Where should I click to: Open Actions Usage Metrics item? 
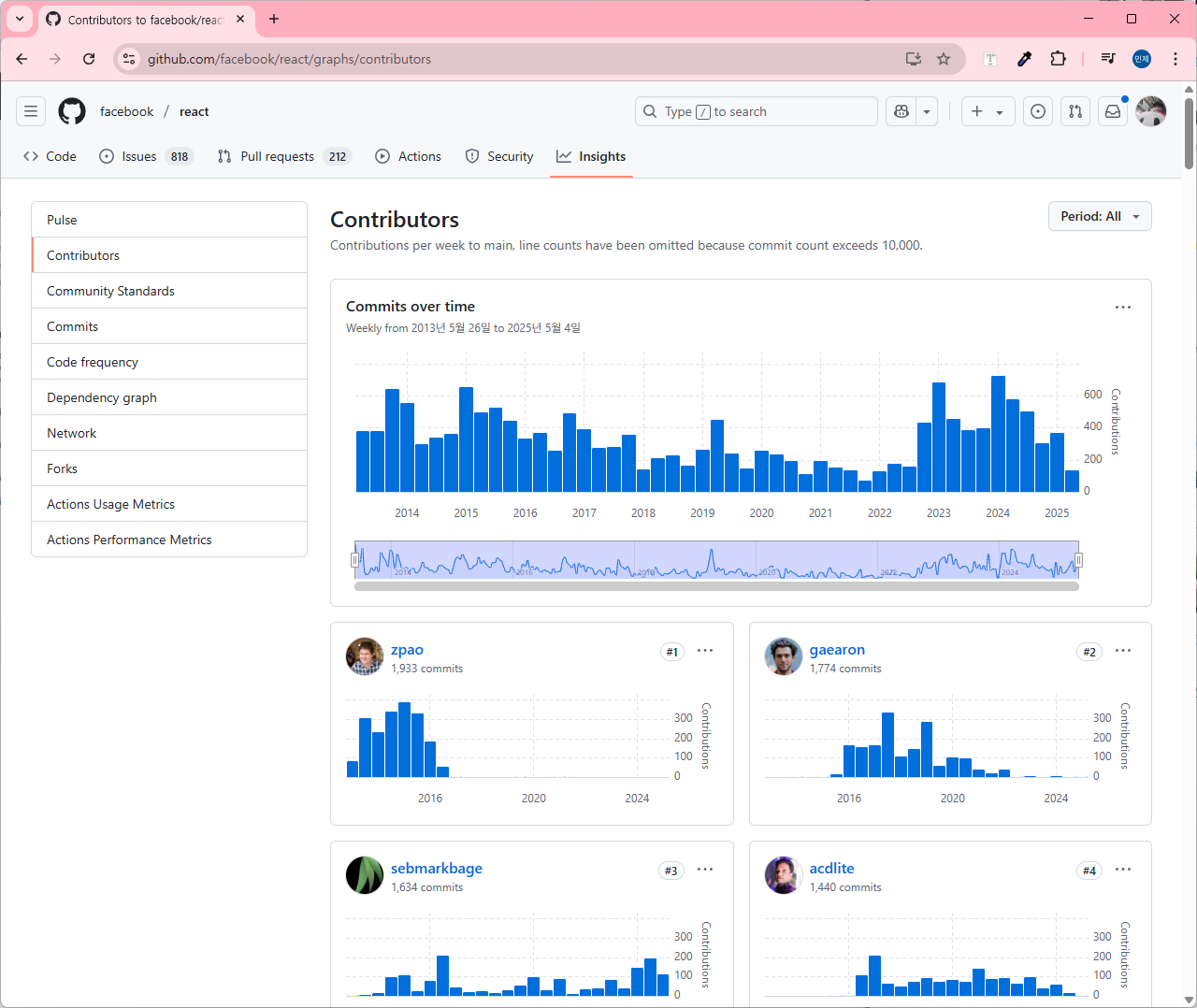[x=169, y=504]
